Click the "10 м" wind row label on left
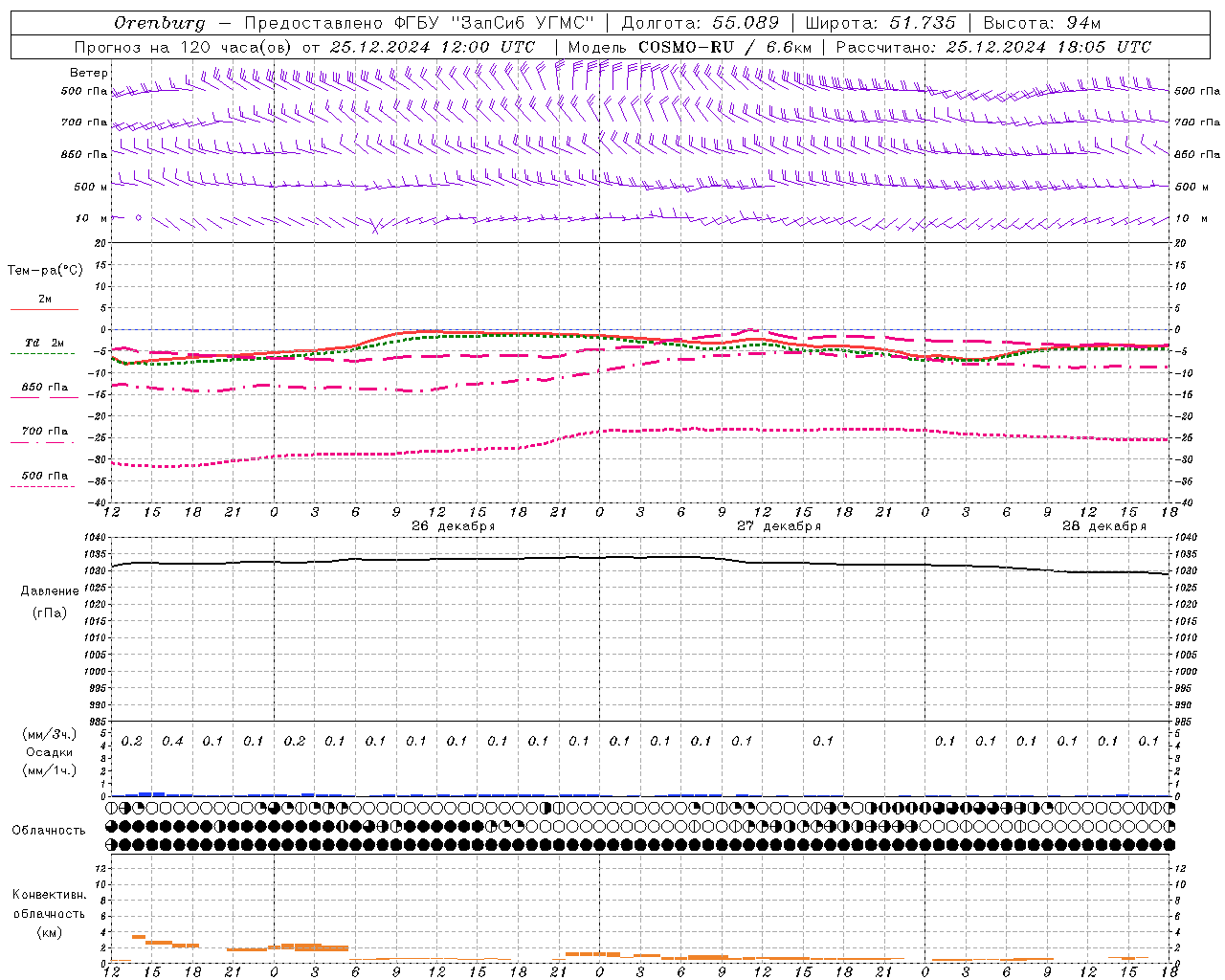Viewport: 1225px width, 980px height. click(92, 218)
